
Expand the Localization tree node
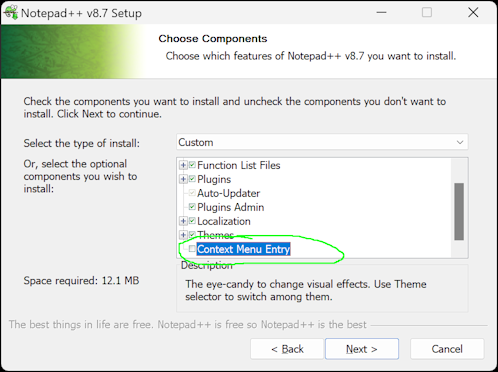[183, 221]
